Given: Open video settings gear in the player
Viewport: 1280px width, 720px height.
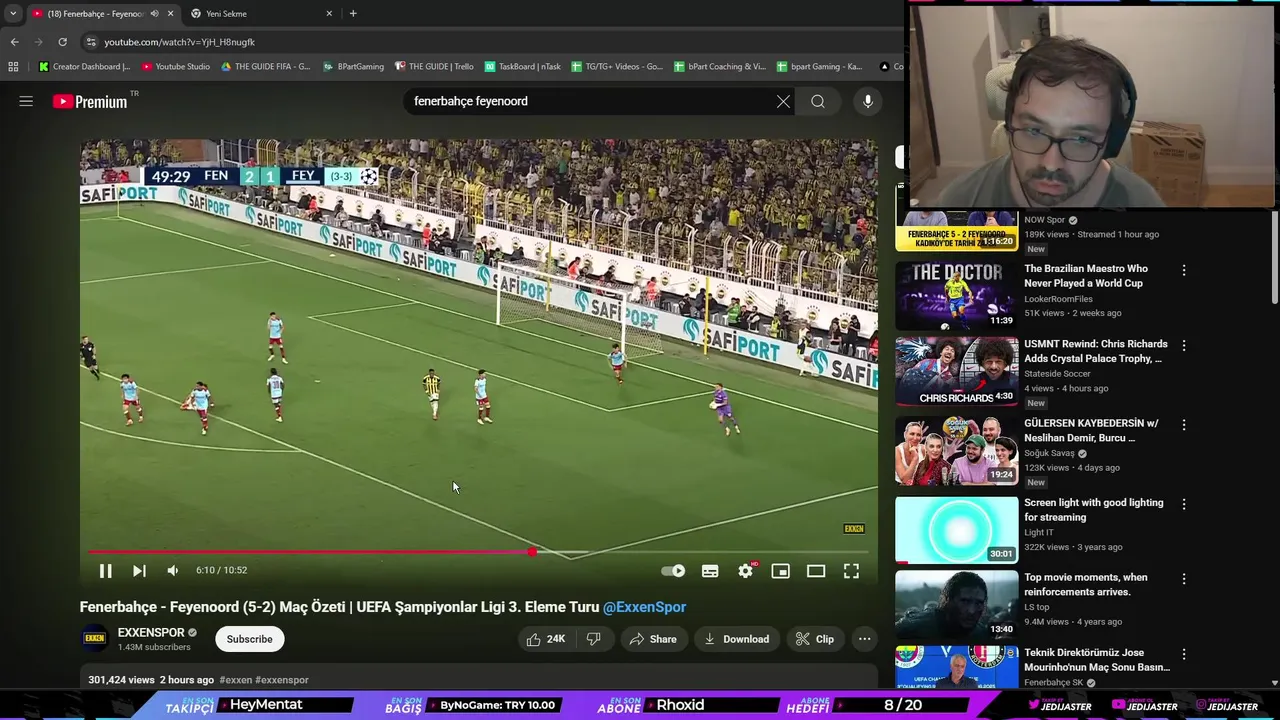Looking at the screenshot, I should (746, 571).
